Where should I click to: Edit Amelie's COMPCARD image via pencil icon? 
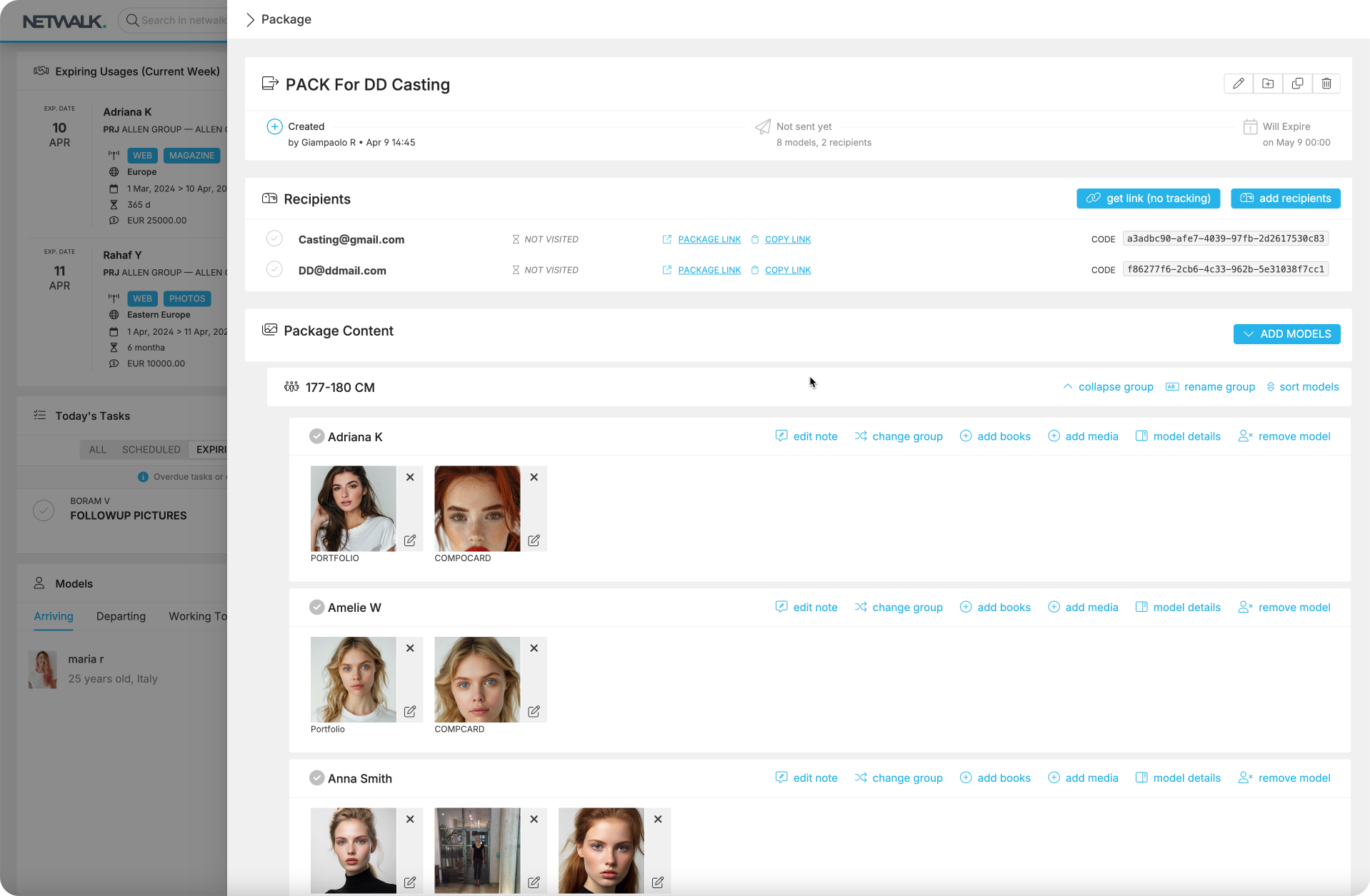(x=534, y=711)
